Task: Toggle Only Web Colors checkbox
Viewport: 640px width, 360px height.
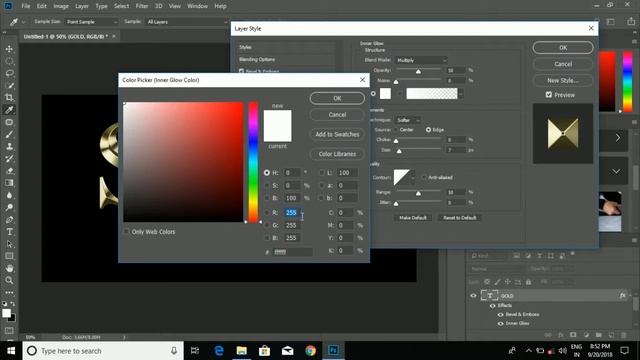Action: point(127,231)
